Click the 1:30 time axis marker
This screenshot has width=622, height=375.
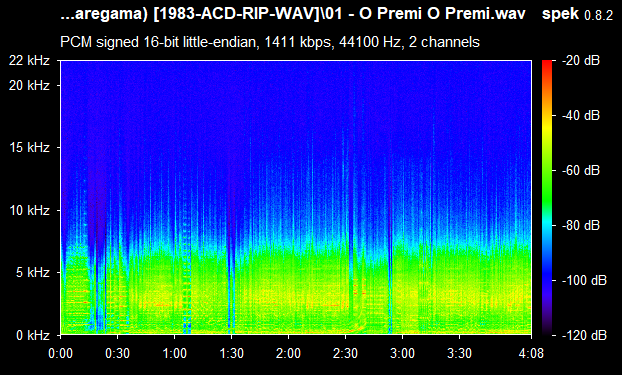point(231,353)
